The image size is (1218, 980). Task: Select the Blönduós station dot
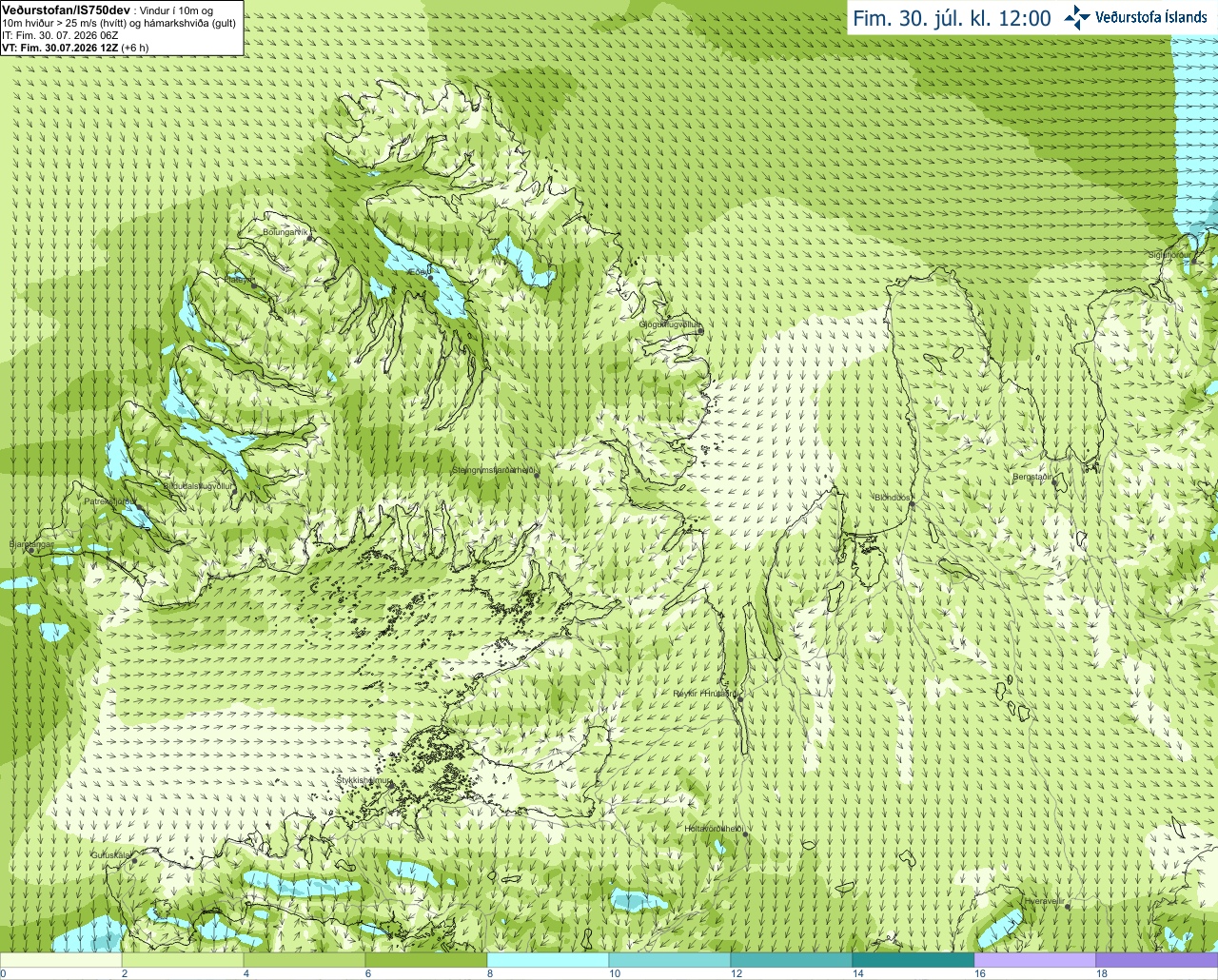tap(912, 505)
